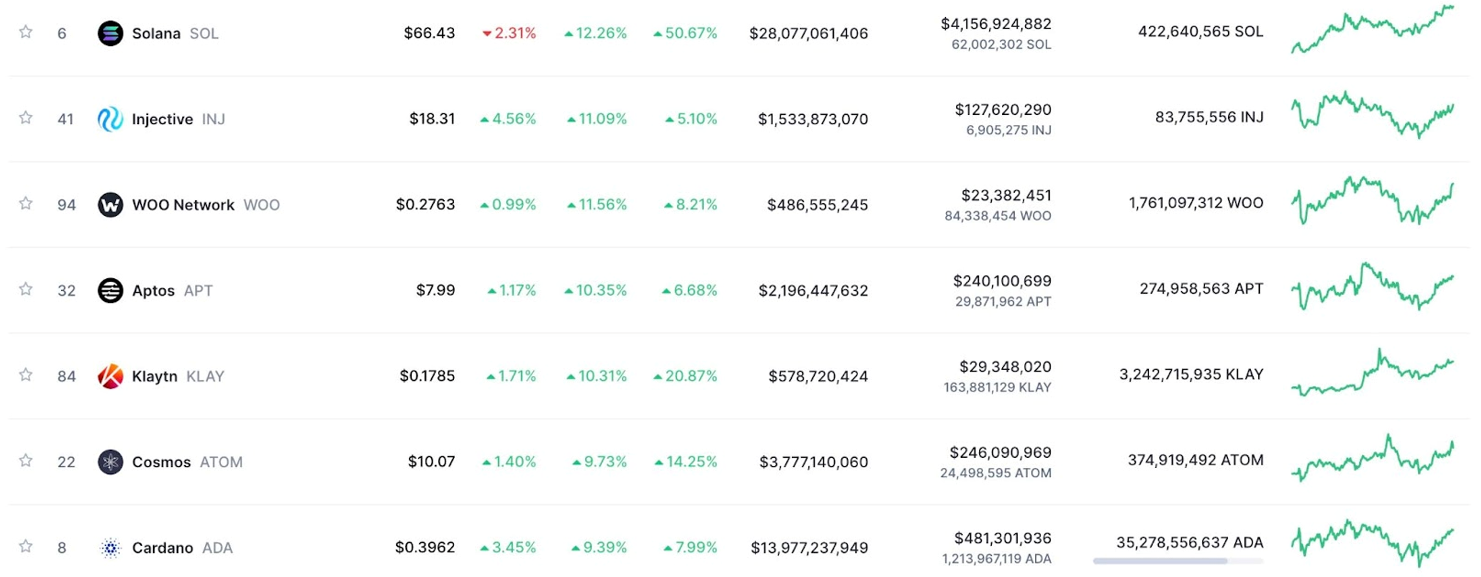Image resolution: width=1481 pixels, height=577 pixels.
Task: Click the Cardano coin logo icon
Action: pyautogui.click(x=110, y=548)
